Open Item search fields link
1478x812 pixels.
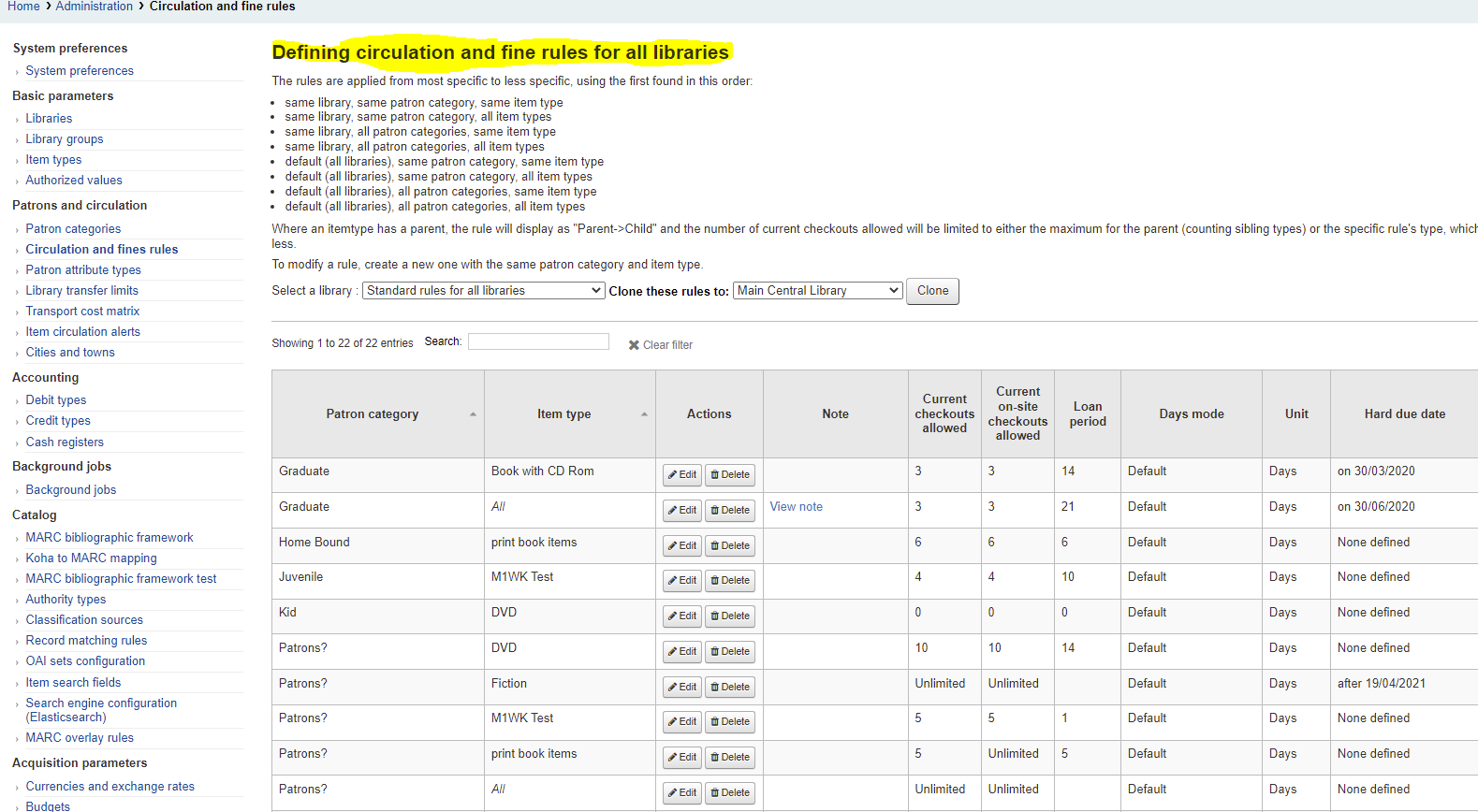[x=73, y=683]
